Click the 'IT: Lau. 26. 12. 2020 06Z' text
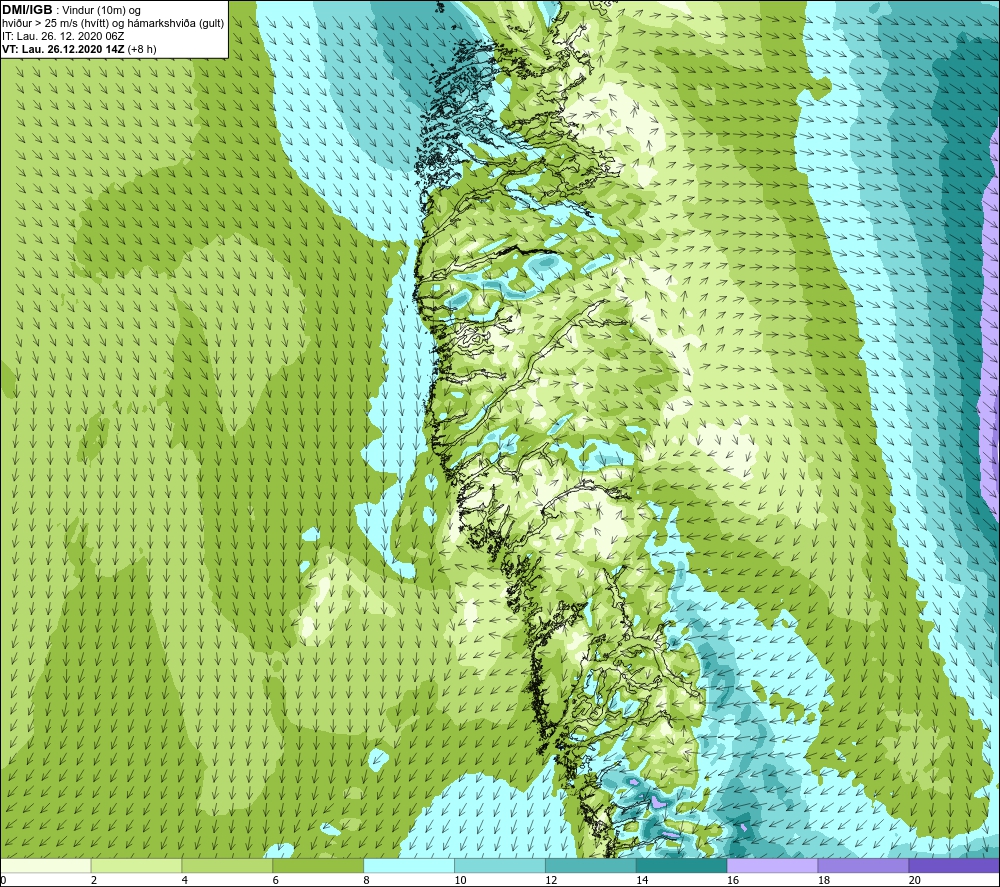The height and width of the screenshot is (887, 1000). coord(62,36)
